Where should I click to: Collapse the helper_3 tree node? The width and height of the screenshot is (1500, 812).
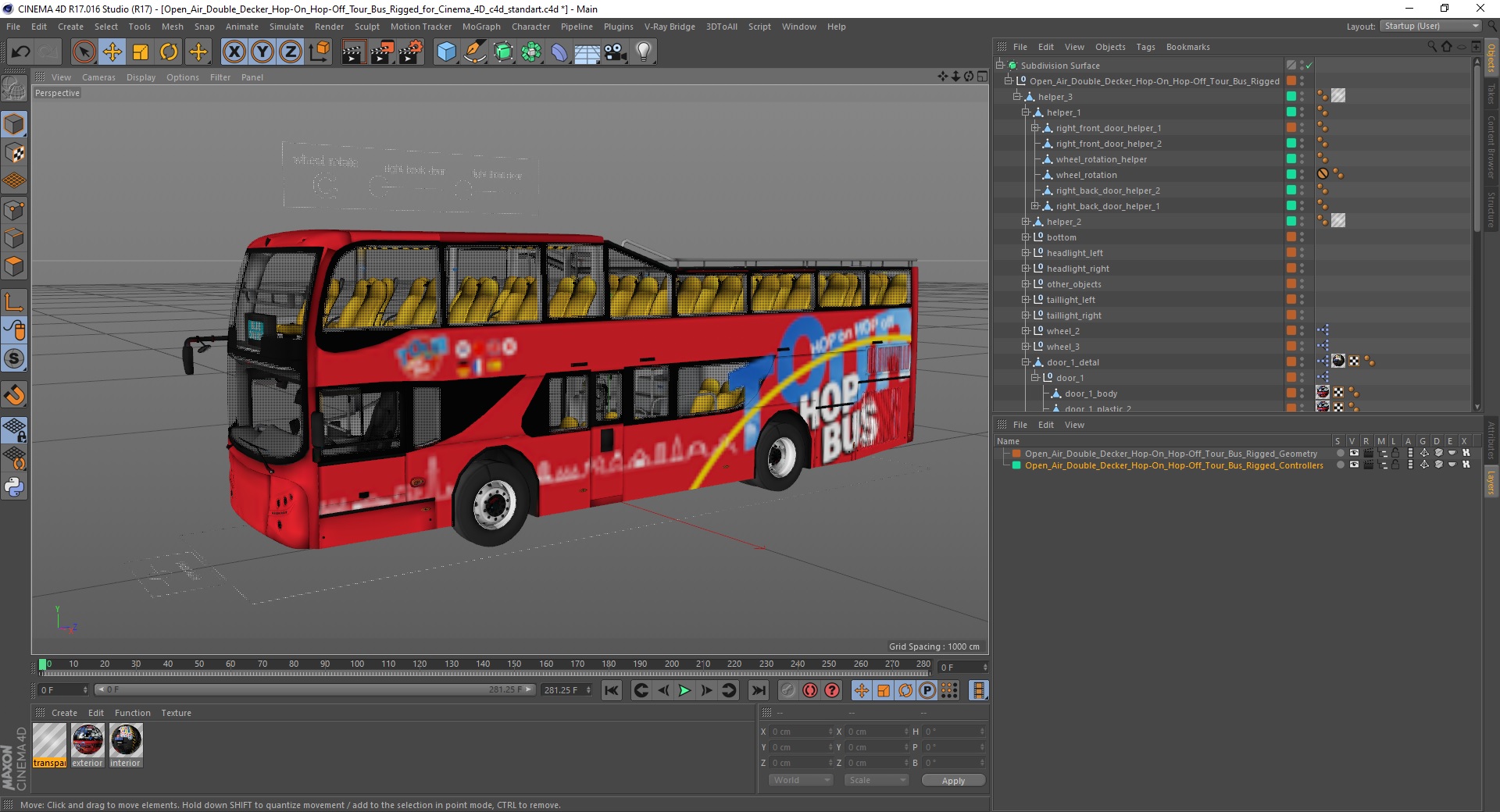click(x=1017, y=97)
